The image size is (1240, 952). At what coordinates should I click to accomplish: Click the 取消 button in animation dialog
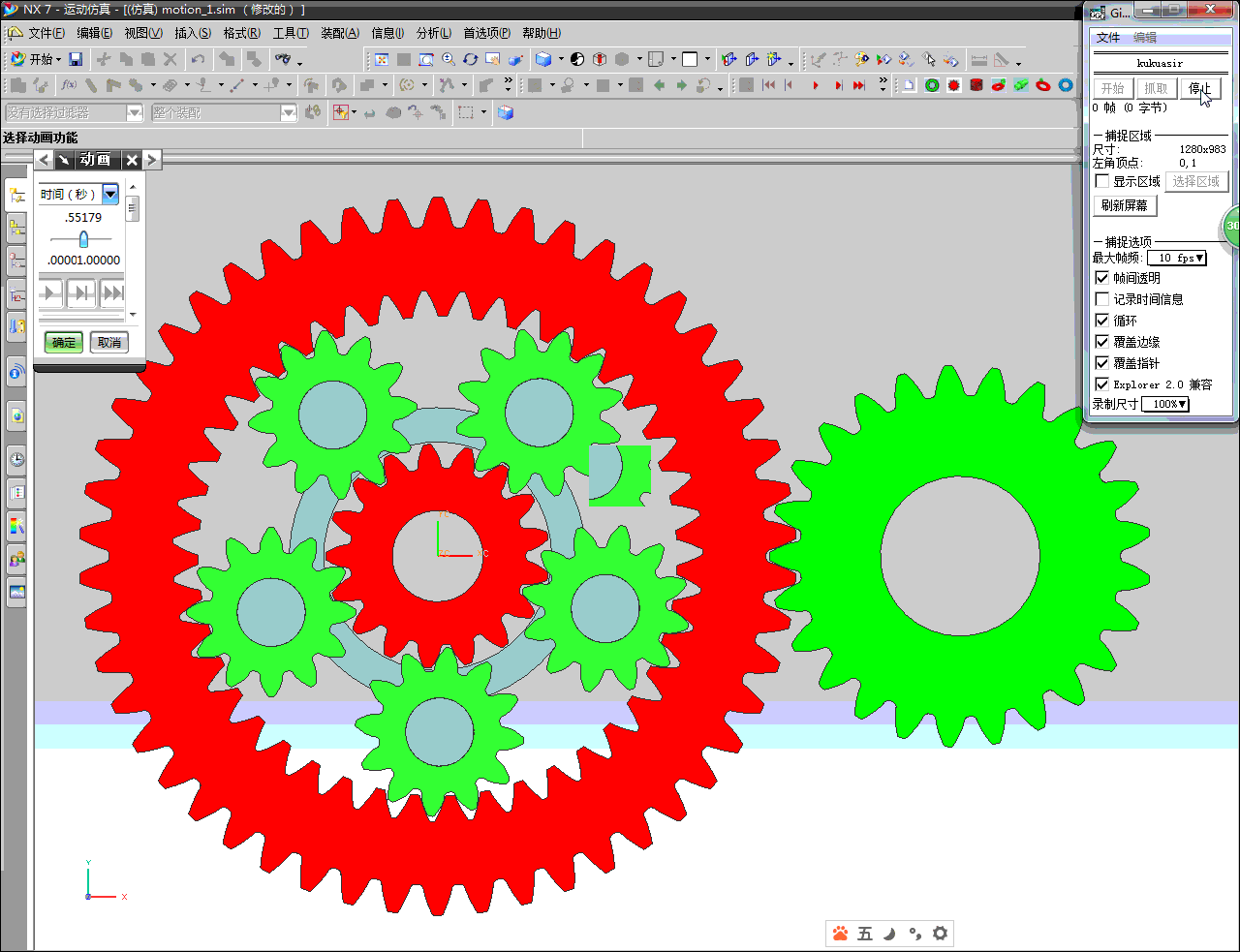click(x=109, y=342)
